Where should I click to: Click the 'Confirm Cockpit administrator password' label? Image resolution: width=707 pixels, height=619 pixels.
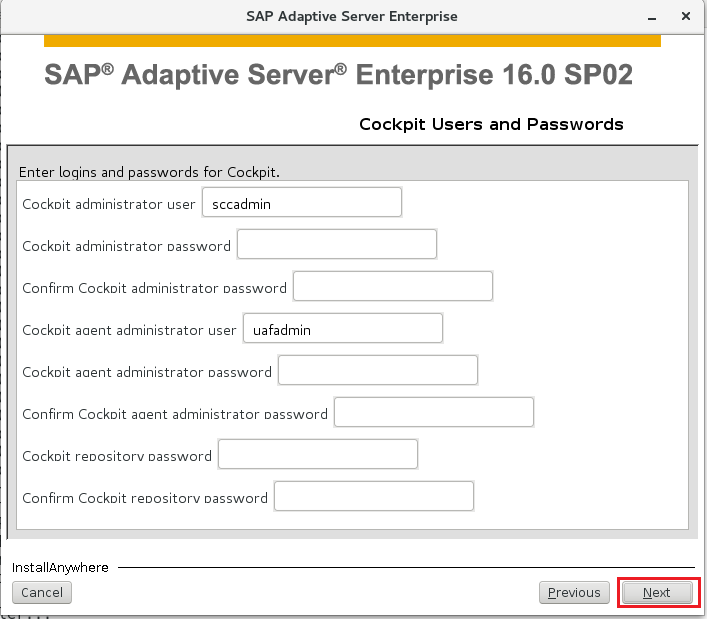[x=154, y=288]
